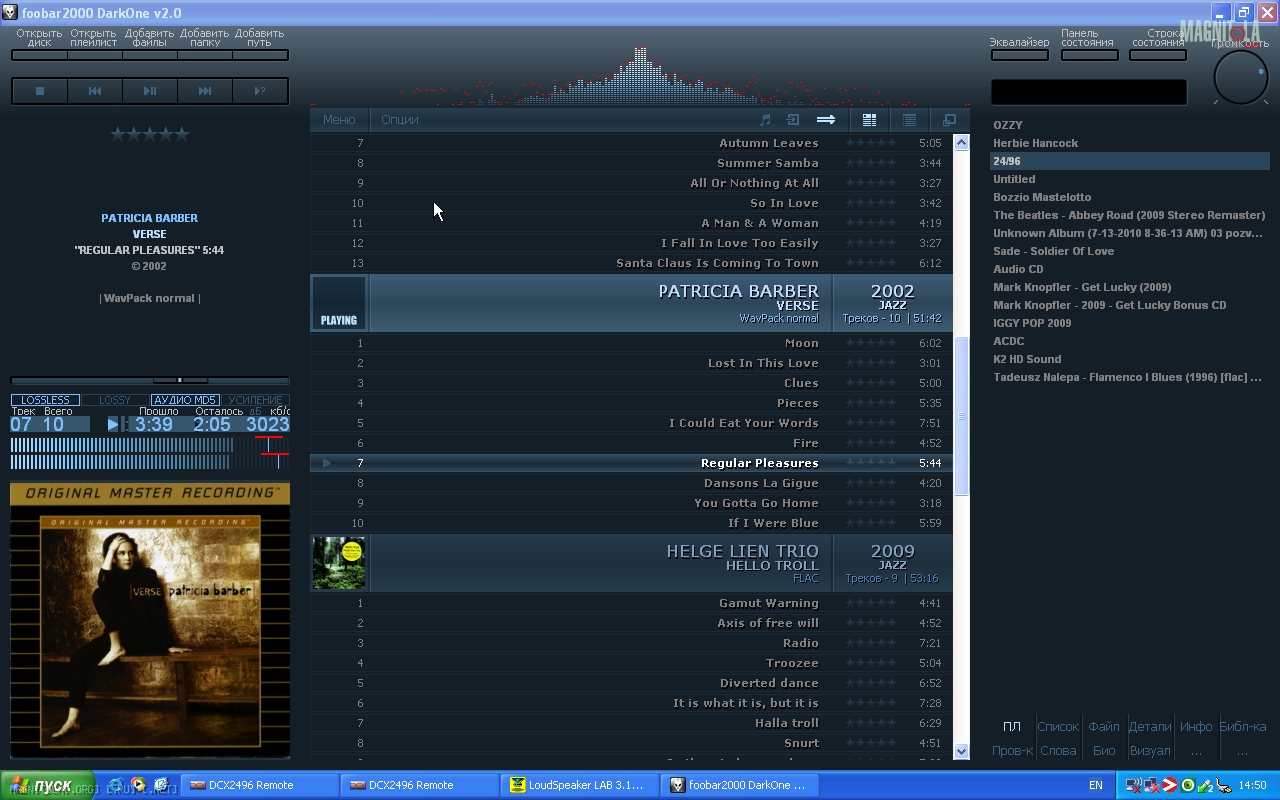The height and width of the screenshot is (800, 1280).
Task: Switch to the Библ-ка tab
Action: [1243, 727]
